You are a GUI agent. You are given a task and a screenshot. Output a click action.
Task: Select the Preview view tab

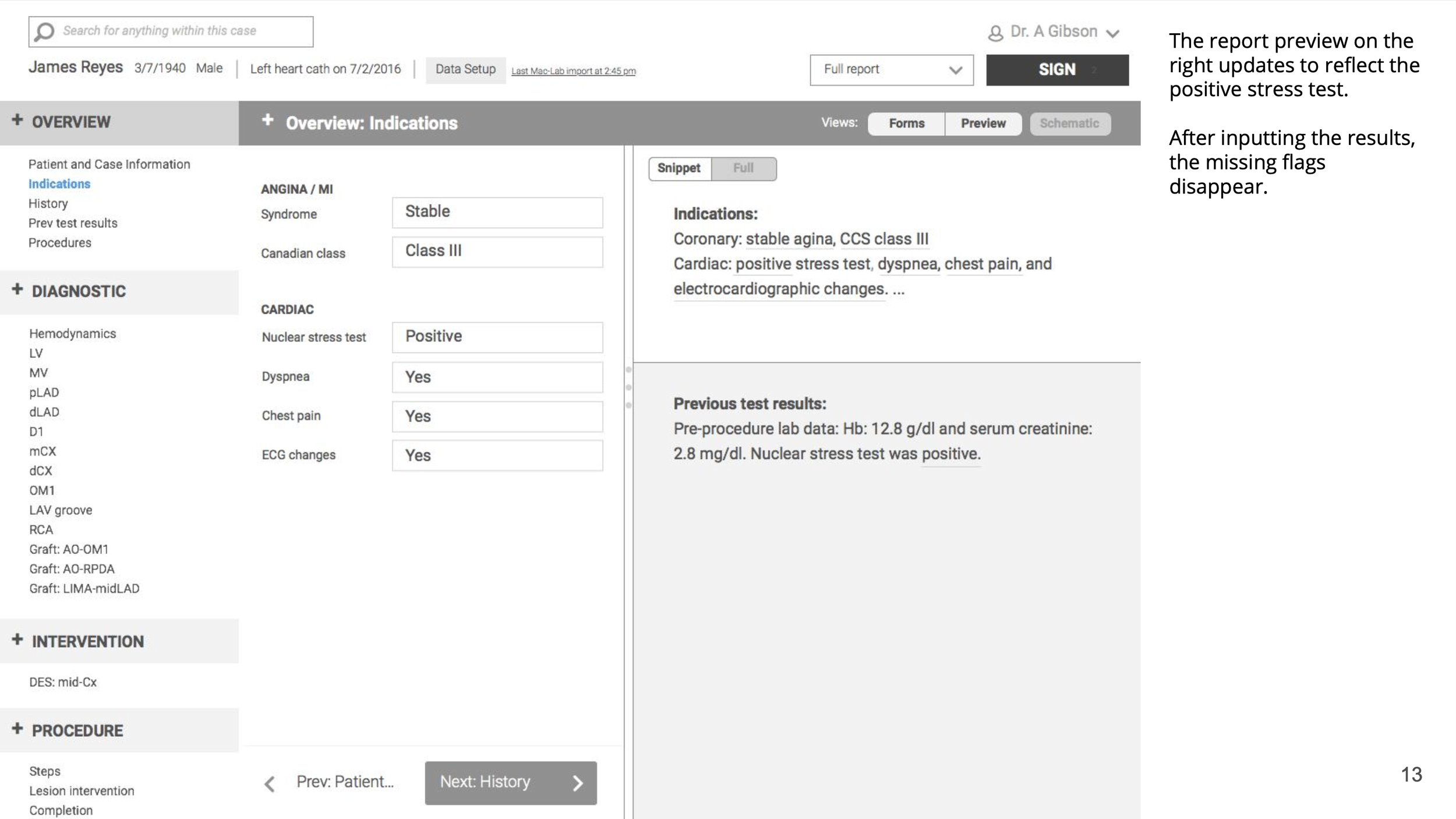[983, 123]
